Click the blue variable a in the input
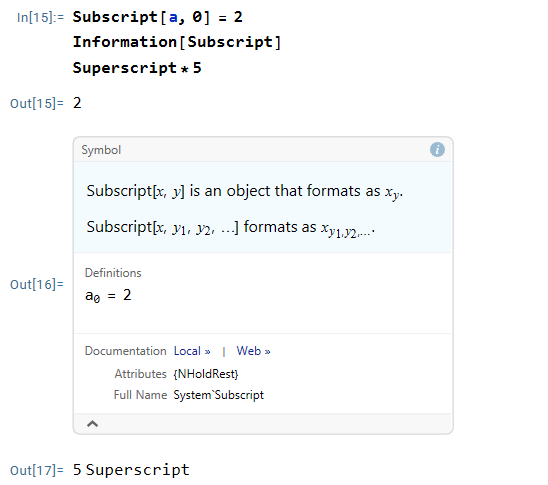Viewport: 548px width, 485px height. click(x=173, y=17)
